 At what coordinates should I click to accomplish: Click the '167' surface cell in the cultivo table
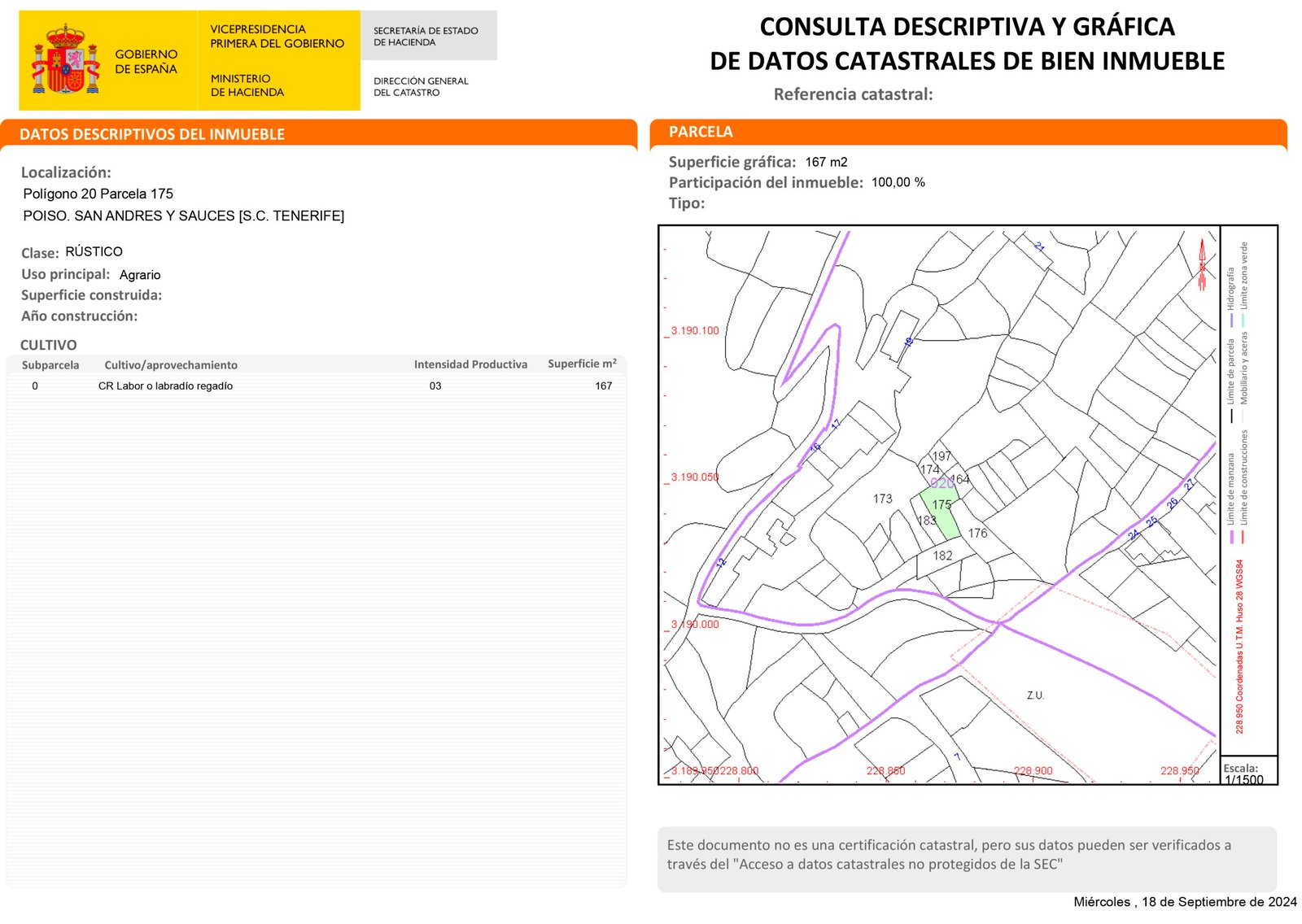tap(603, 386)
